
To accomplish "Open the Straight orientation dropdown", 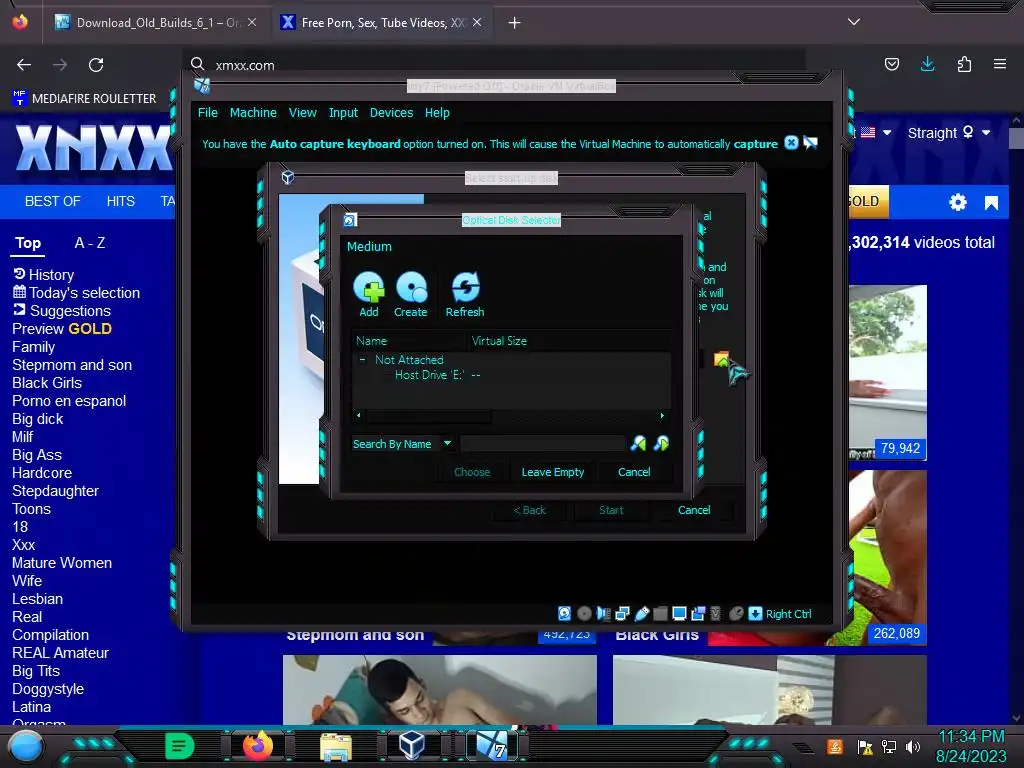I will [949, 133].
